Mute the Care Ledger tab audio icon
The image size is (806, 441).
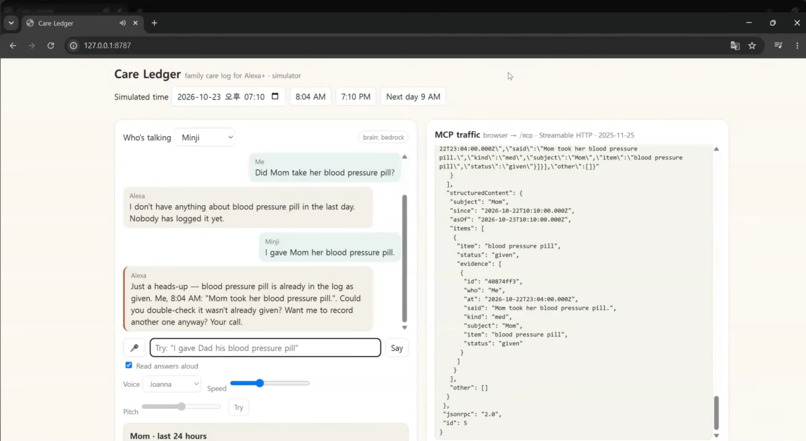click(x=122, y=23)
